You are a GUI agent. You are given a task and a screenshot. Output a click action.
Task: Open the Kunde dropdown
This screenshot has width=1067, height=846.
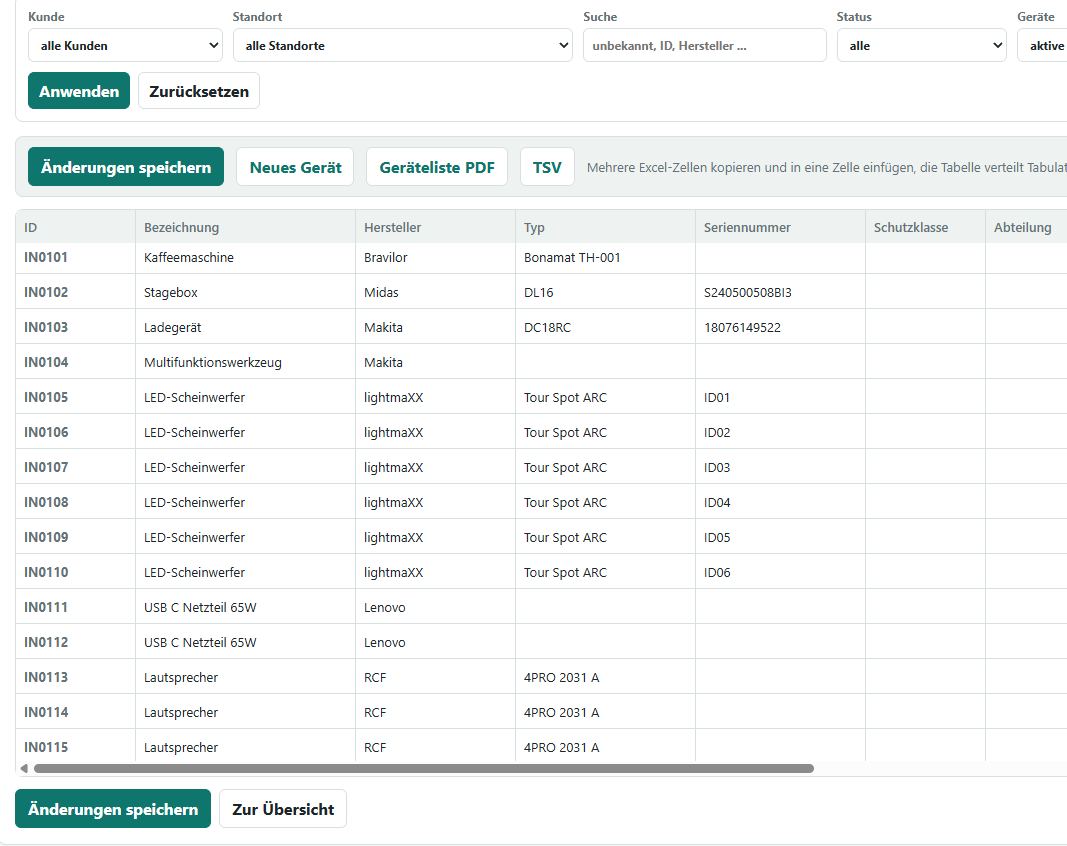coord(125,46)
